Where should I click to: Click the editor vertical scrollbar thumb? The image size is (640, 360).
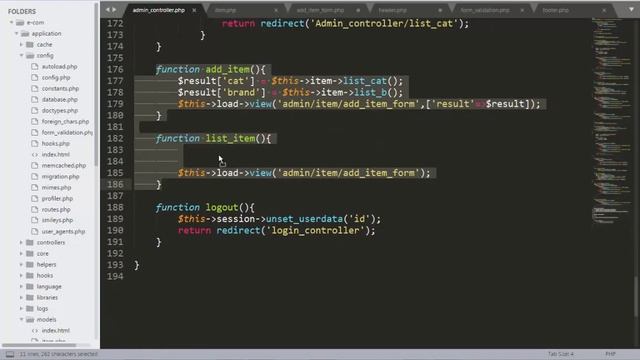[x=636, y=296]
